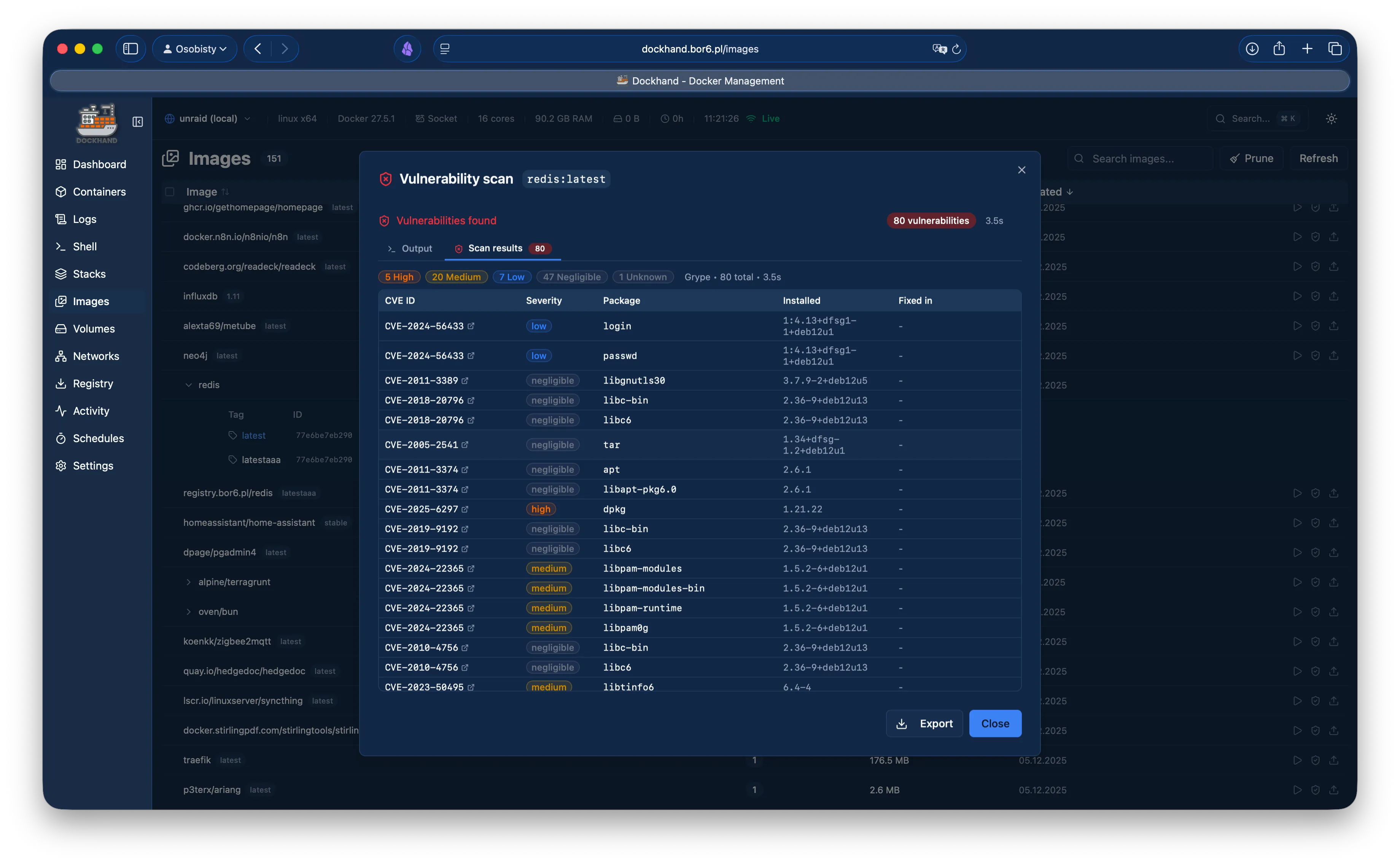1400x866 pixels.
Task: Open the Osobisty account menu
Action: 195,49
